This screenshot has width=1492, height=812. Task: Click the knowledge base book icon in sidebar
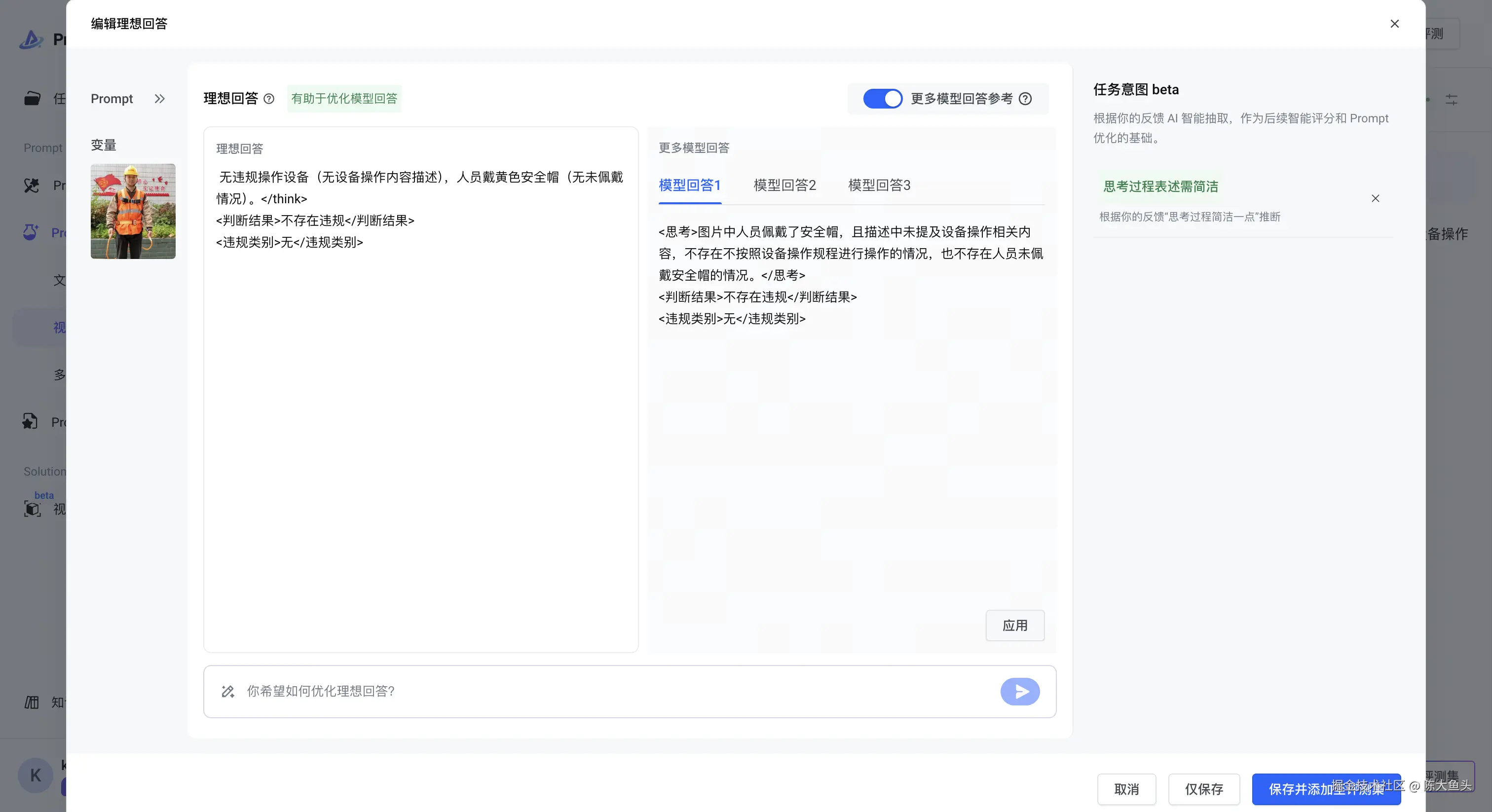tap(32, 702)
